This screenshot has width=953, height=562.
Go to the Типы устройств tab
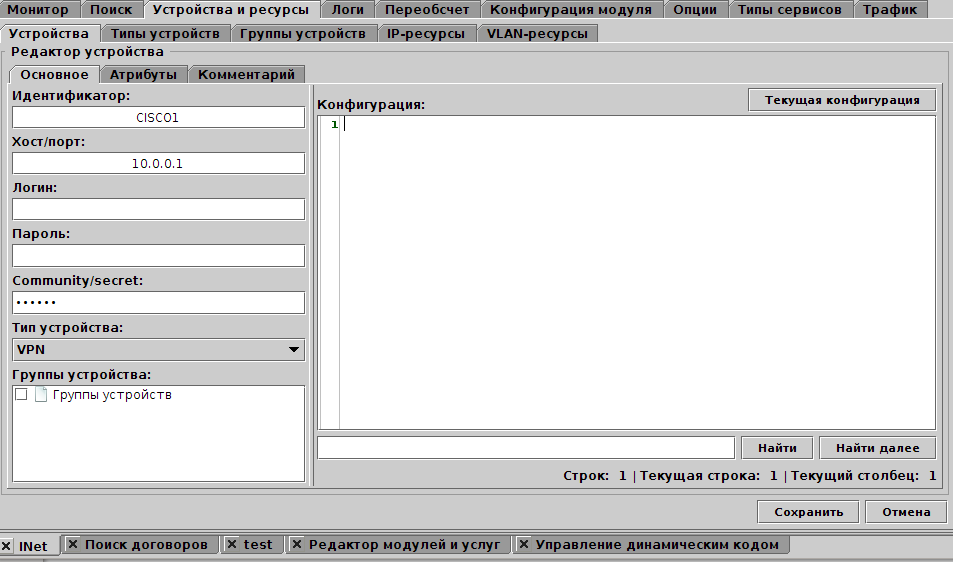point(165,33)
